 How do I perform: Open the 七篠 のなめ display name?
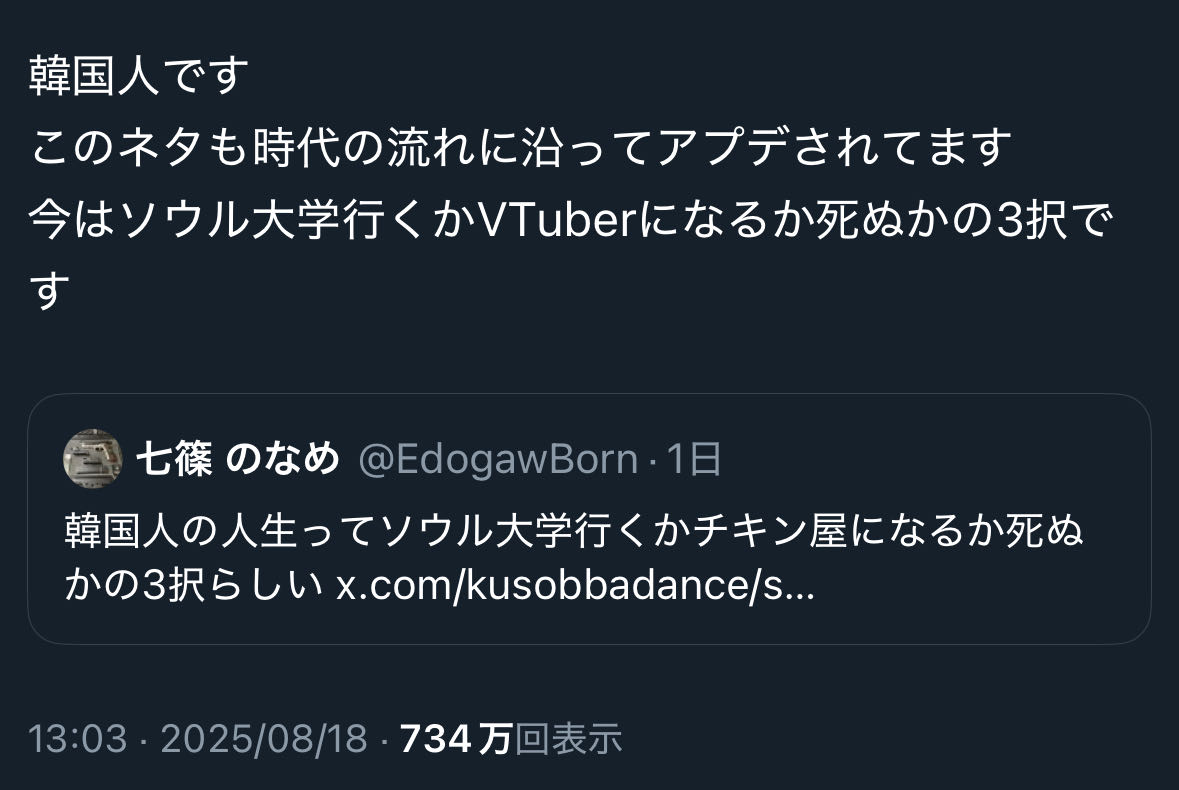click(x=237, y=459)
